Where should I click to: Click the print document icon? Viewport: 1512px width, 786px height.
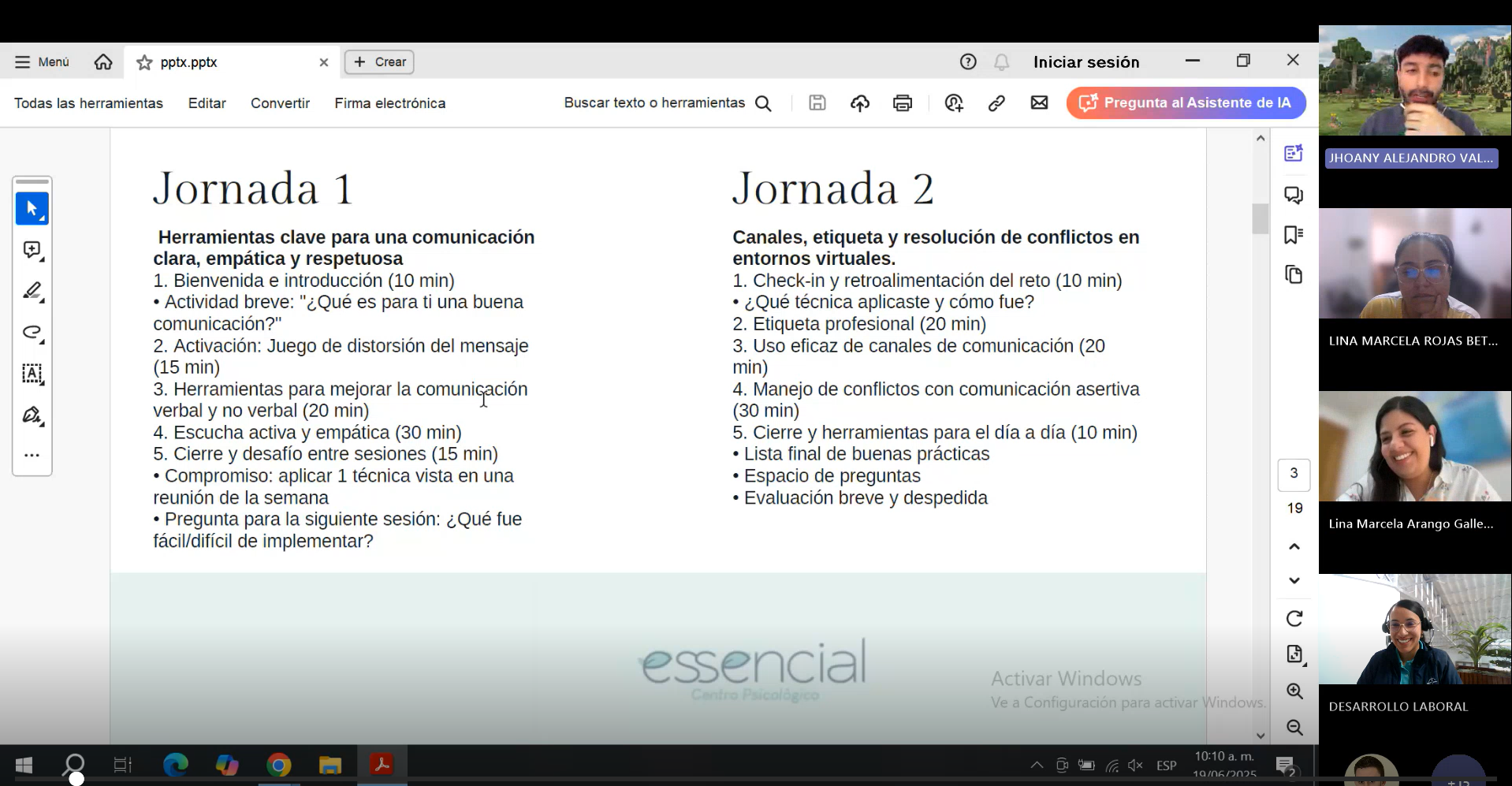(903, 103)
